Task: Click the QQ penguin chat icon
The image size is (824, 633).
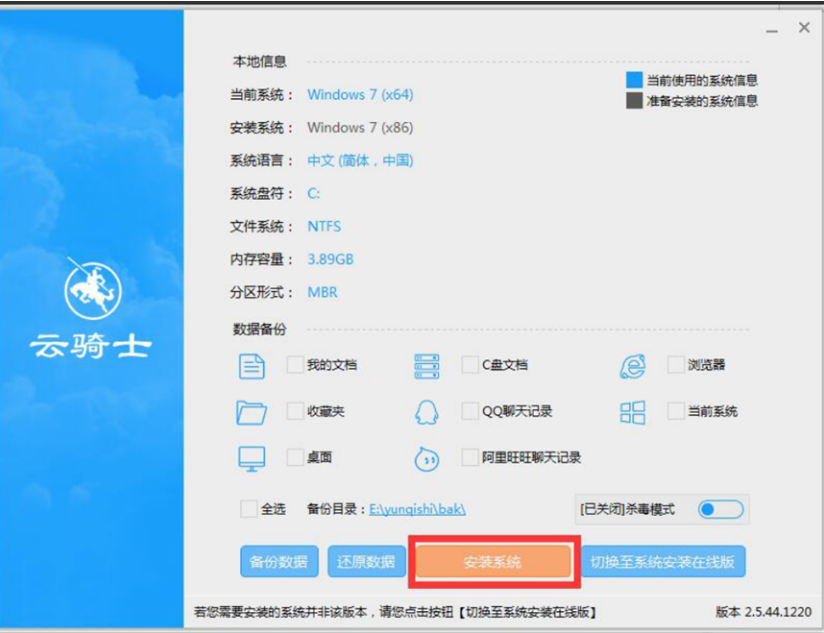Action: (x=426, y=412)
